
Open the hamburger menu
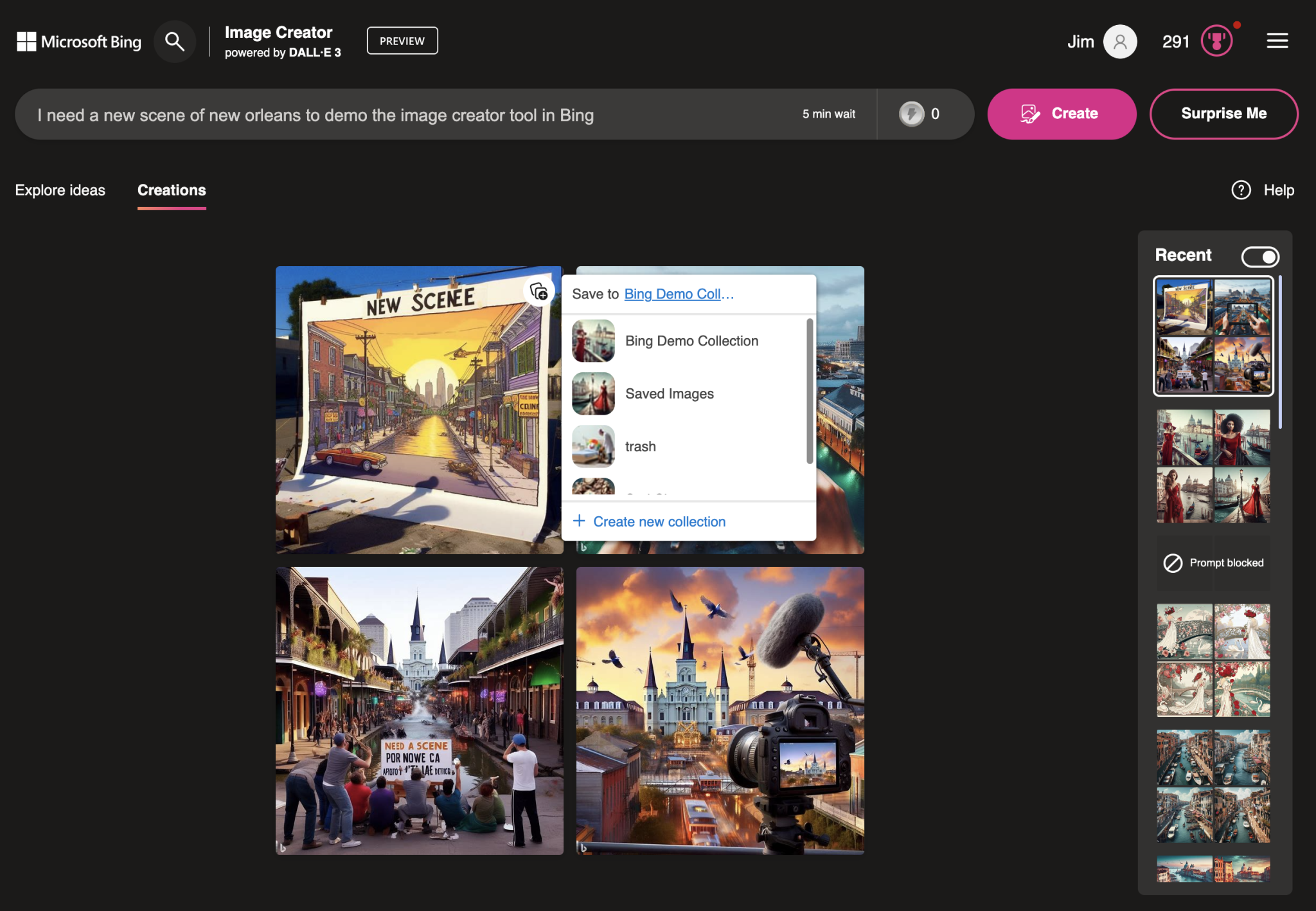1277,41
